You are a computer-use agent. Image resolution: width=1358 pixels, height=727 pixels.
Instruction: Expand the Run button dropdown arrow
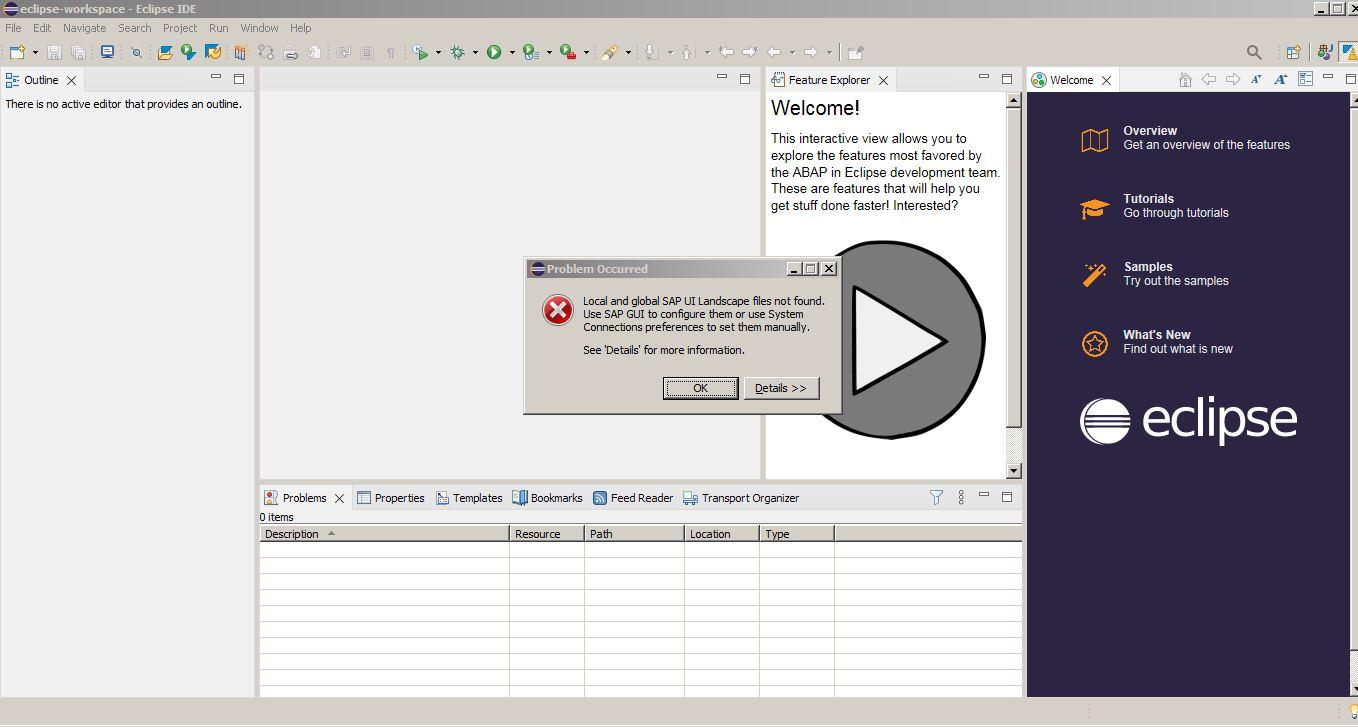[x=512, y=52]
